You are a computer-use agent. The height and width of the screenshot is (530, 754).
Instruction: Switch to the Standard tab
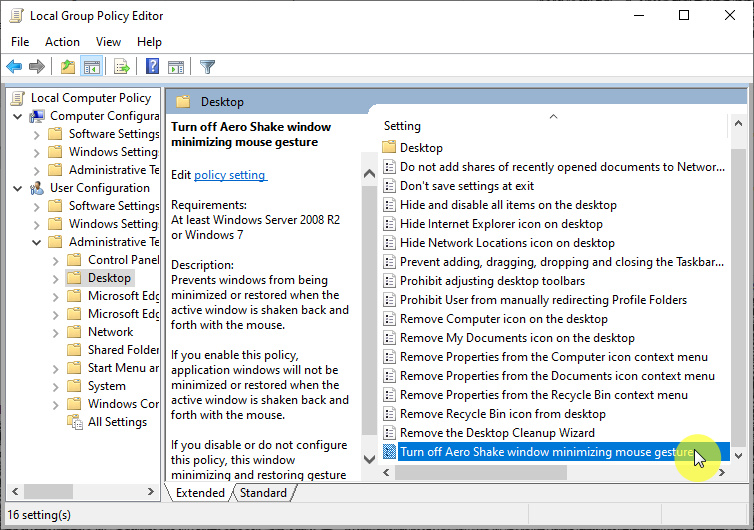pyautogui.click(x=263, y=493)
